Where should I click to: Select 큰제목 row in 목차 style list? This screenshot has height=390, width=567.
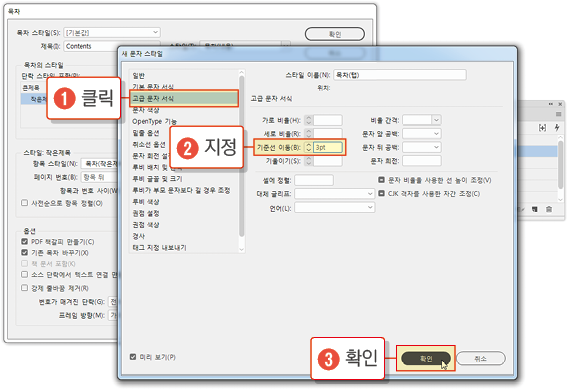[31, 87]
